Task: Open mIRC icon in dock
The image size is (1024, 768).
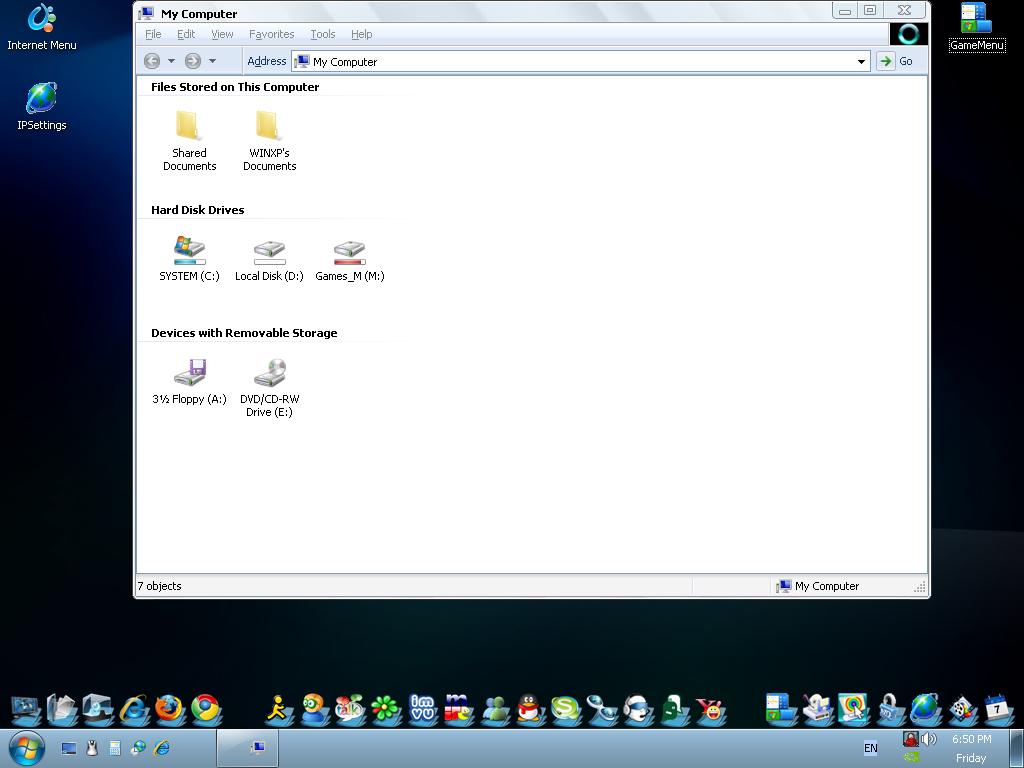Action: click(458, 709)
